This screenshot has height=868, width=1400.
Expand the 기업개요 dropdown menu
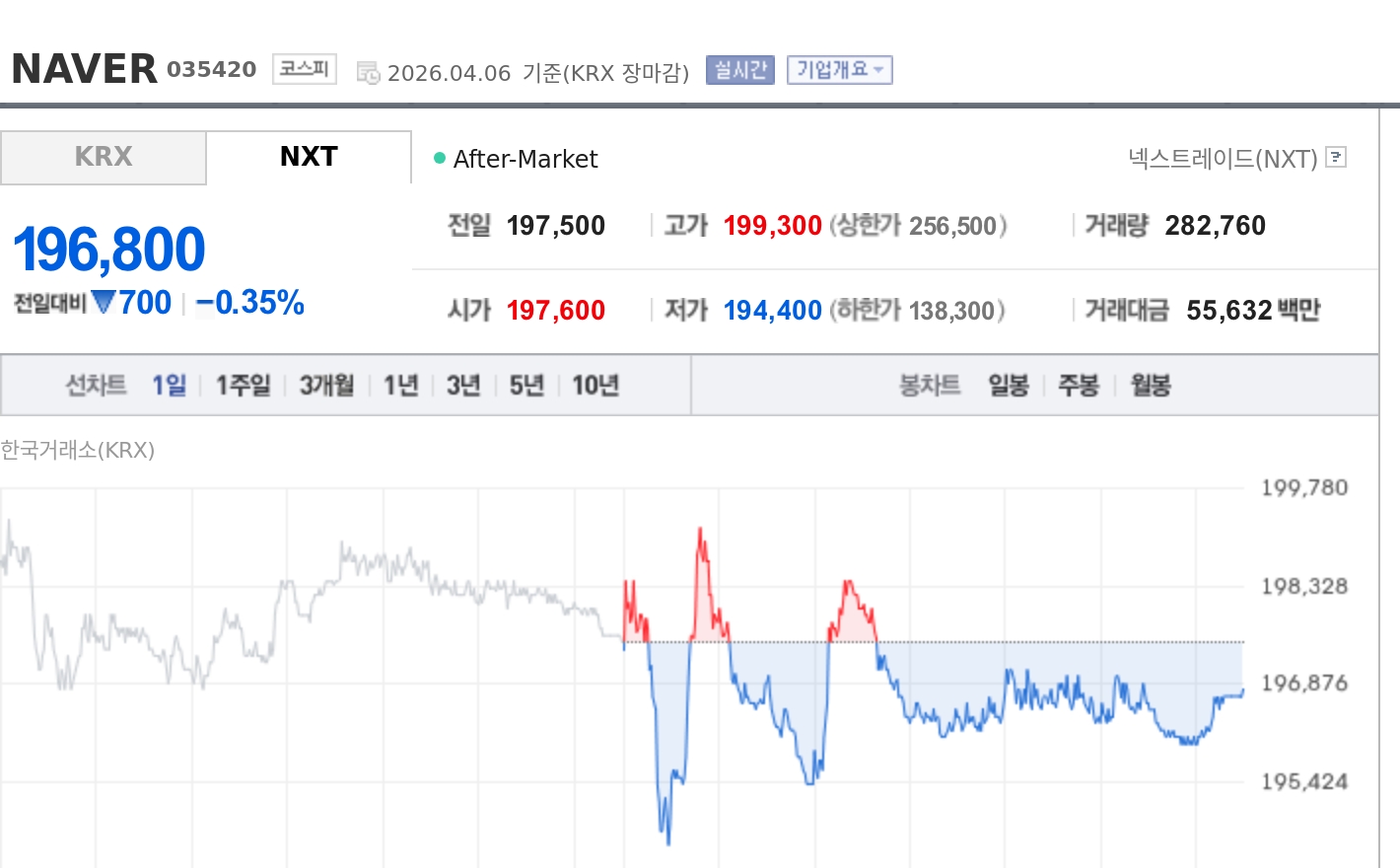839,69
